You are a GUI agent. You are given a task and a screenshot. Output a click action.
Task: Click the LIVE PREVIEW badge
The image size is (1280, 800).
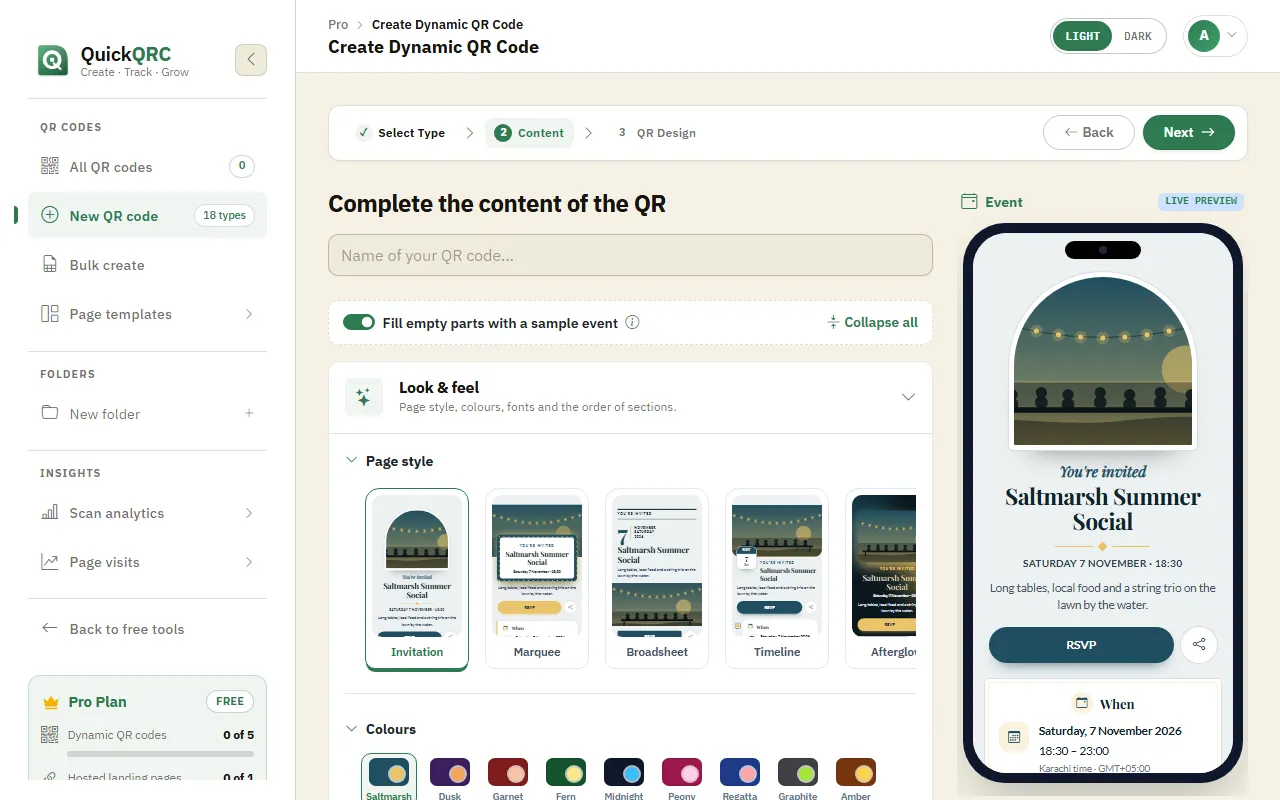pos(1201,201)
